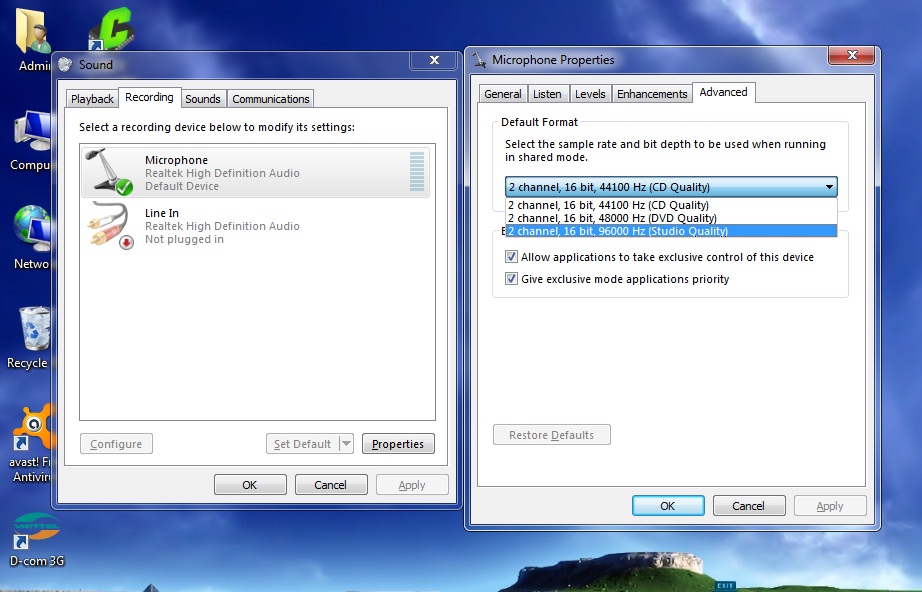Select the Microphone device icon
922x592 pixels.
pyautogui.click(x=109, y=171)
